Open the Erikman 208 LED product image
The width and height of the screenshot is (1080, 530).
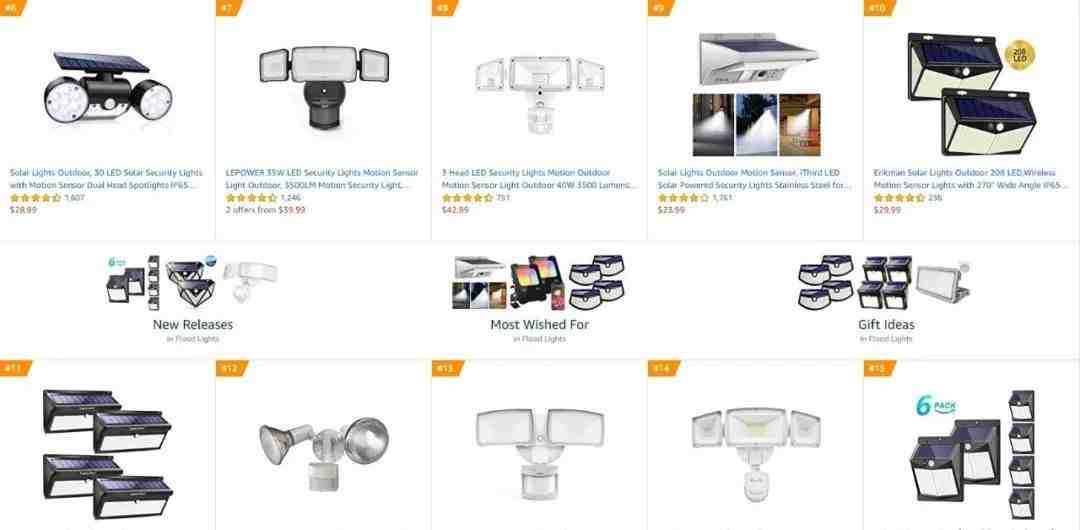coord(971,94)
